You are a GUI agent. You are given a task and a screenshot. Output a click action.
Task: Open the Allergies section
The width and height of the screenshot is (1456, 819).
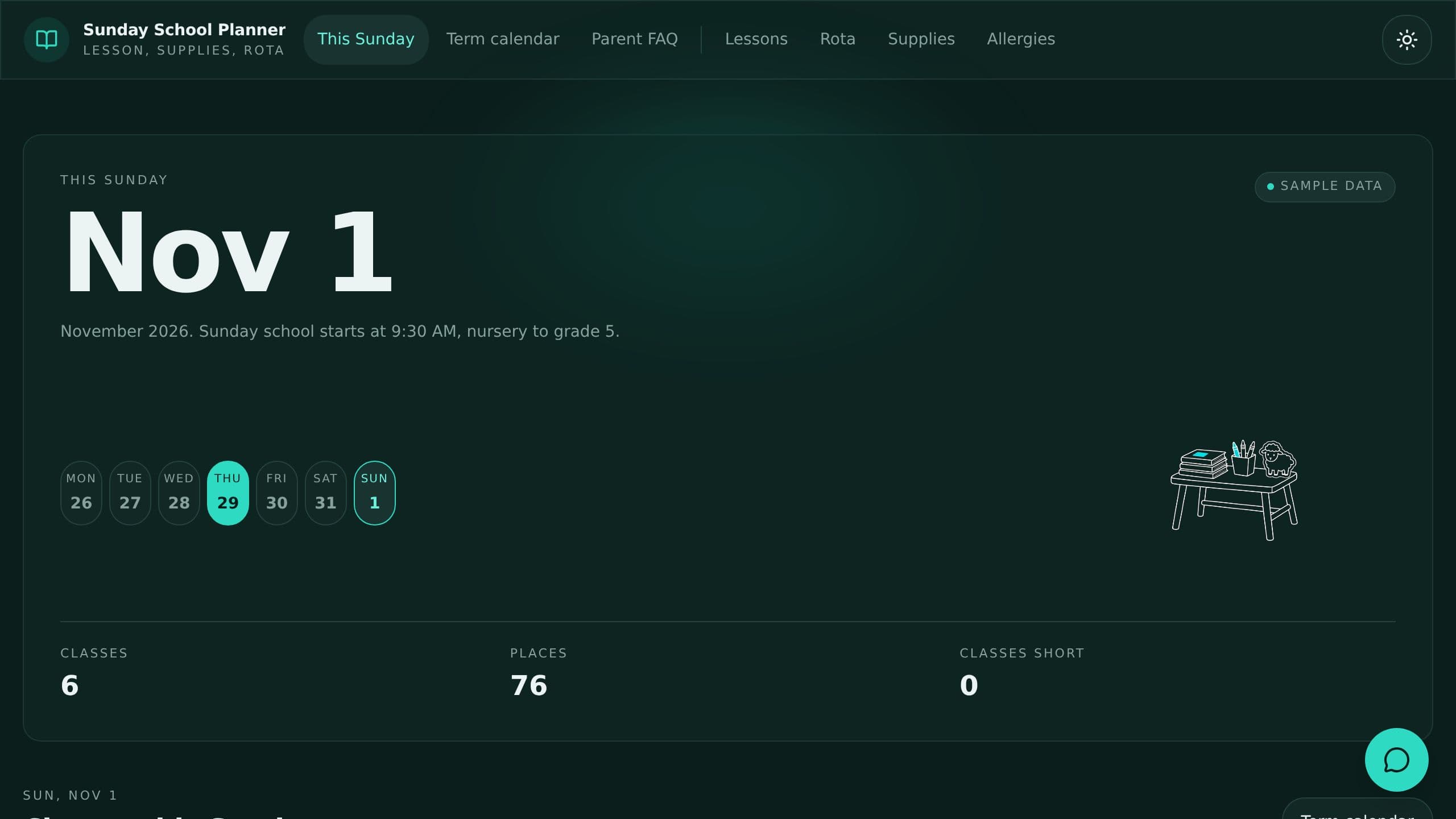click(1021, 39)
